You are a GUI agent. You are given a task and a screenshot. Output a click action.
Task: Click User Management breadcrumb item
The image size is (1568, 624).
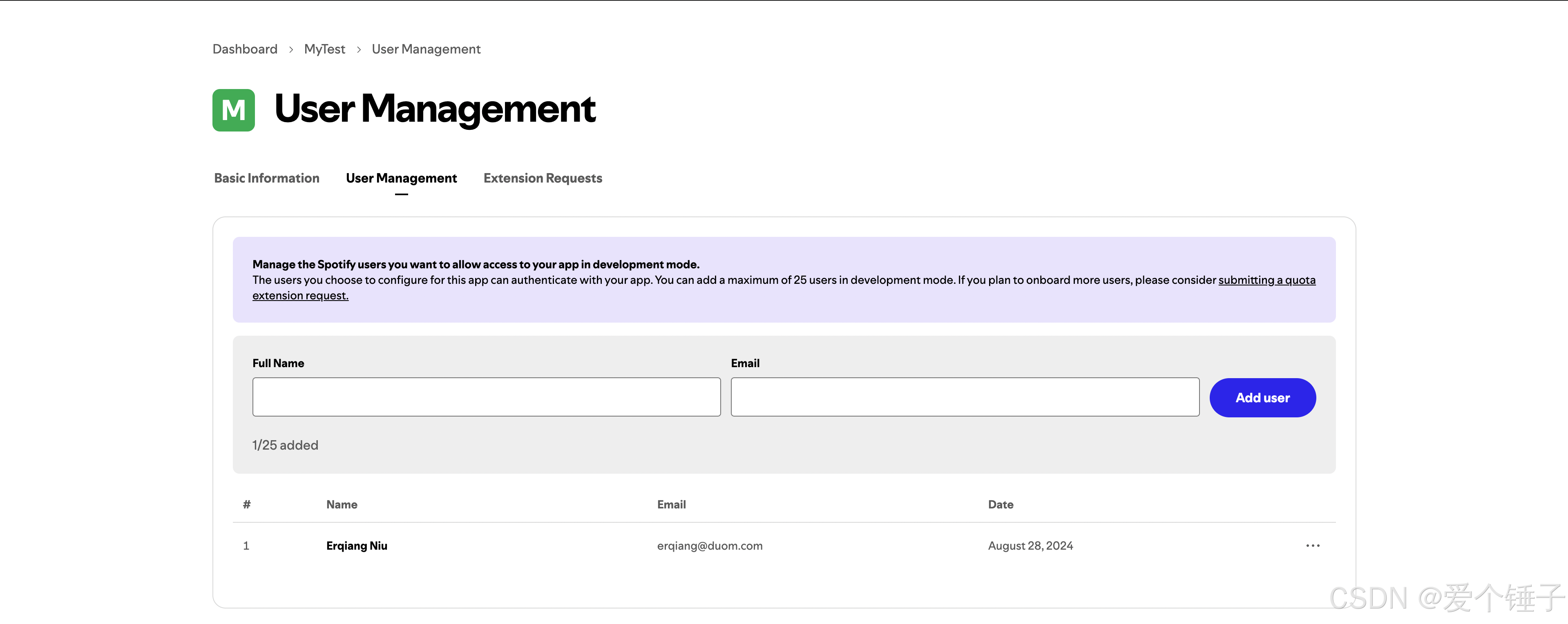click(x=426, y=49)
